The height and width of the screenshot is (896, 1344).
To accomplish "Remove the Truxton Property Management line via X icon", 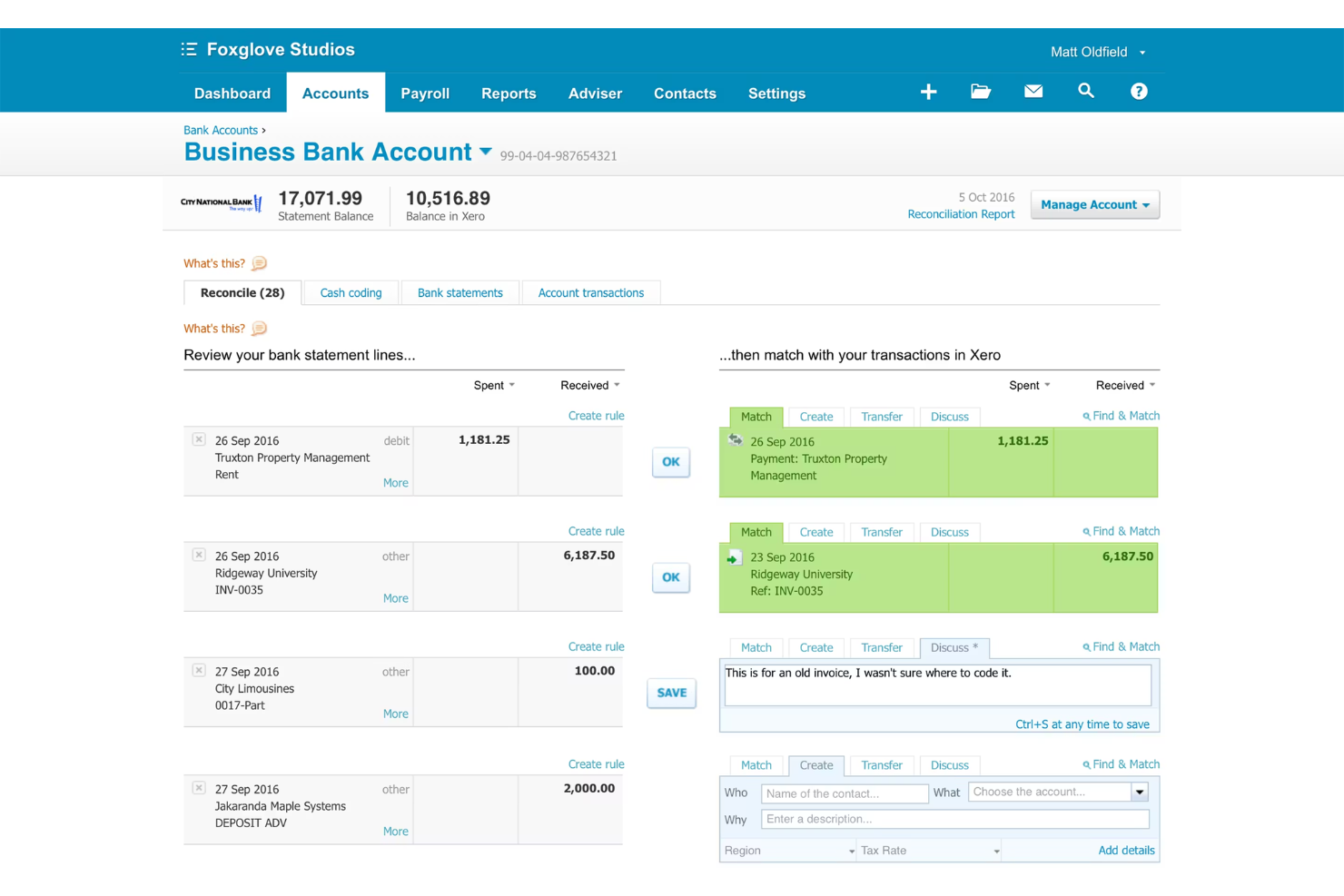I will (199, 438).
